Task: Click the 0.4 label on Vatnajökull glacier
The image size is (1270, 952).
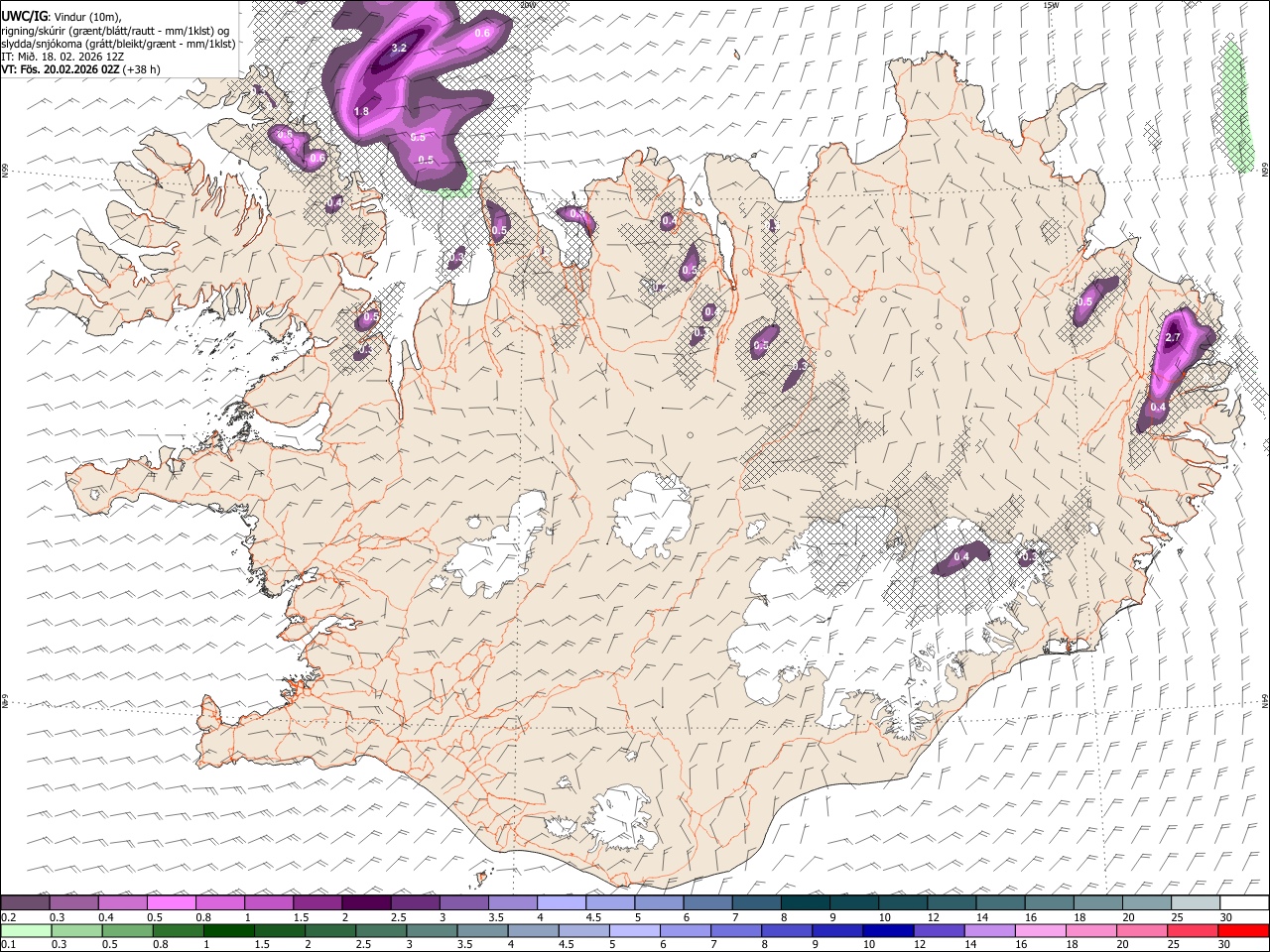Action: 960,557
